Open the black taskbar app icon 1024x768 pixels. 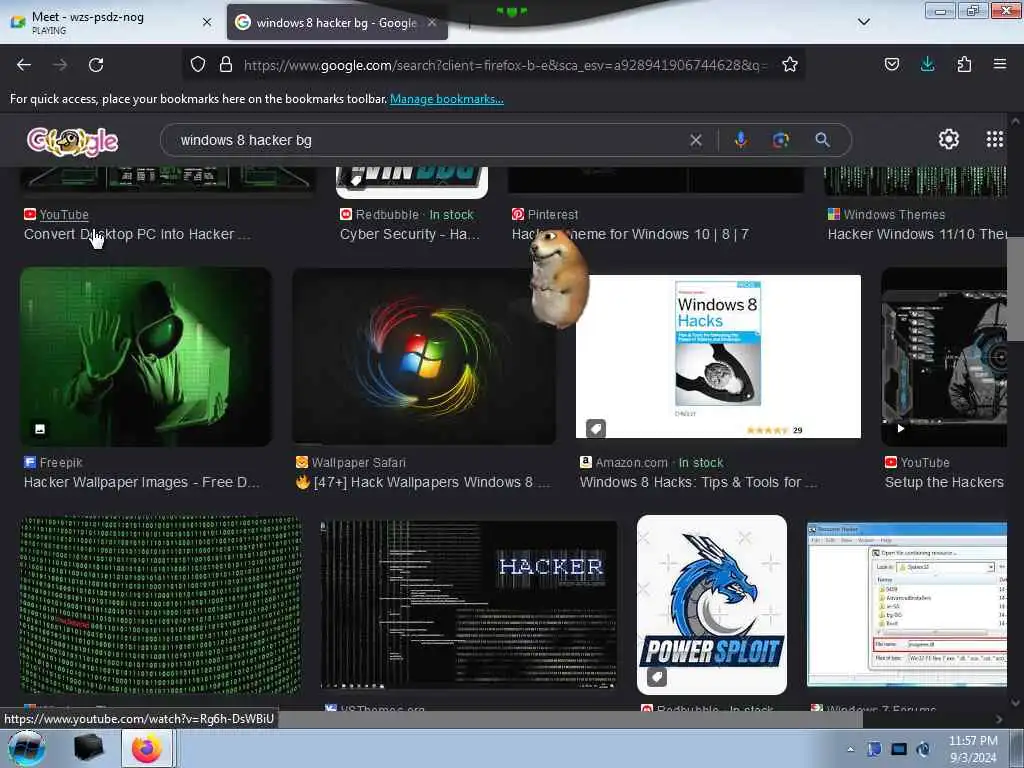pyautogui.click(x=88, y=748)
